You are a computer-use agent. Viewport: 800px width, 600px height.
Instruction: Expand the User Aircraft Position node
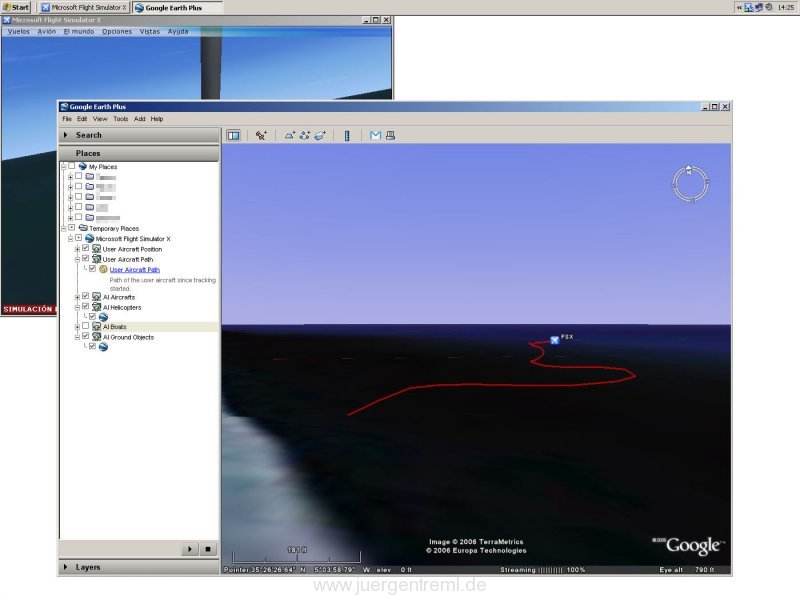78,249
